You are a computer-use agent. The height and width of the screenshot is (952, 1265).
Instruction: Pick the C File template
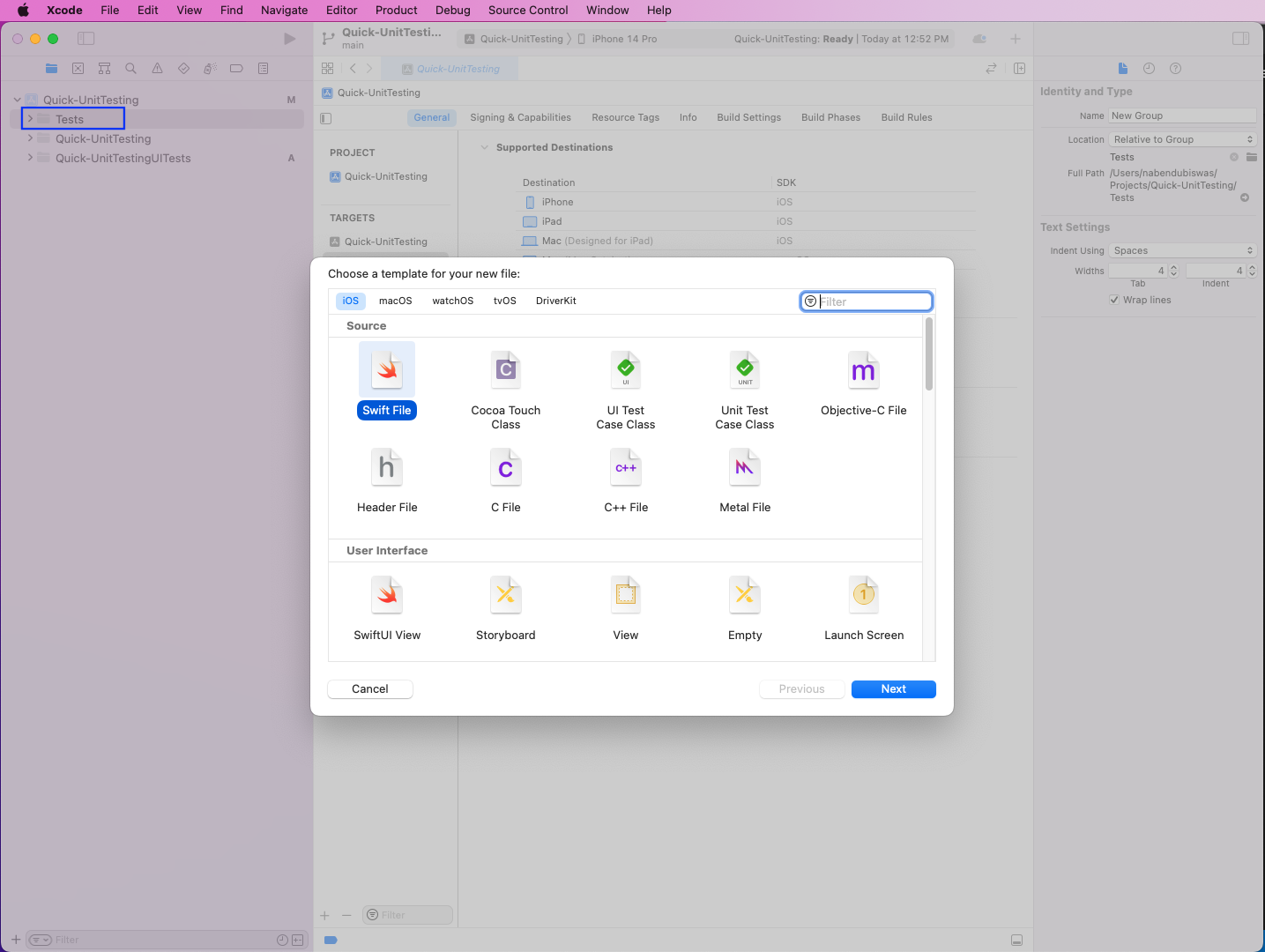(x=506, y=480)
